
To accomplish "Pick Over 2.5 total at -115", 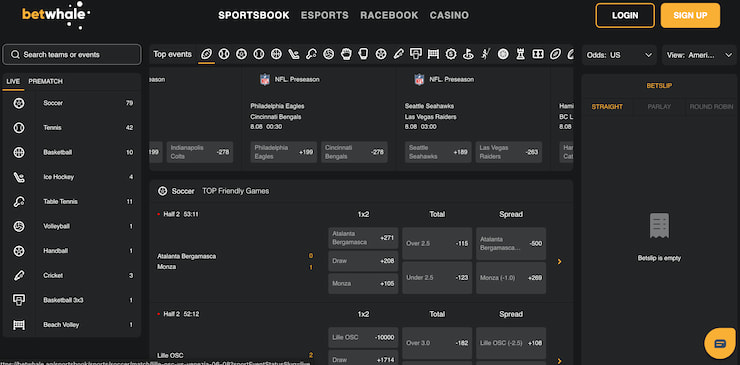I will pyautogui.click(x=437, y=244).
